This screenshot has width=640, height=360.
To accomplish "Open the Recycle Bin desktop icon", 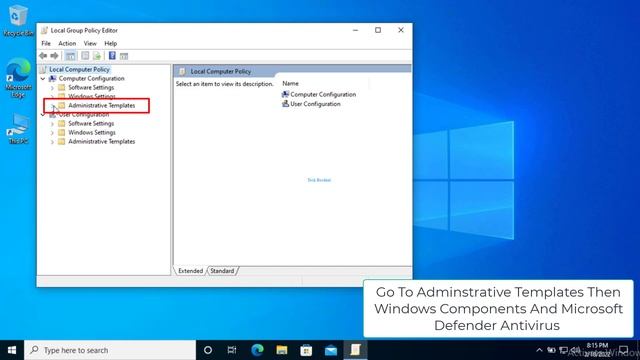I will tap(18, 21).
